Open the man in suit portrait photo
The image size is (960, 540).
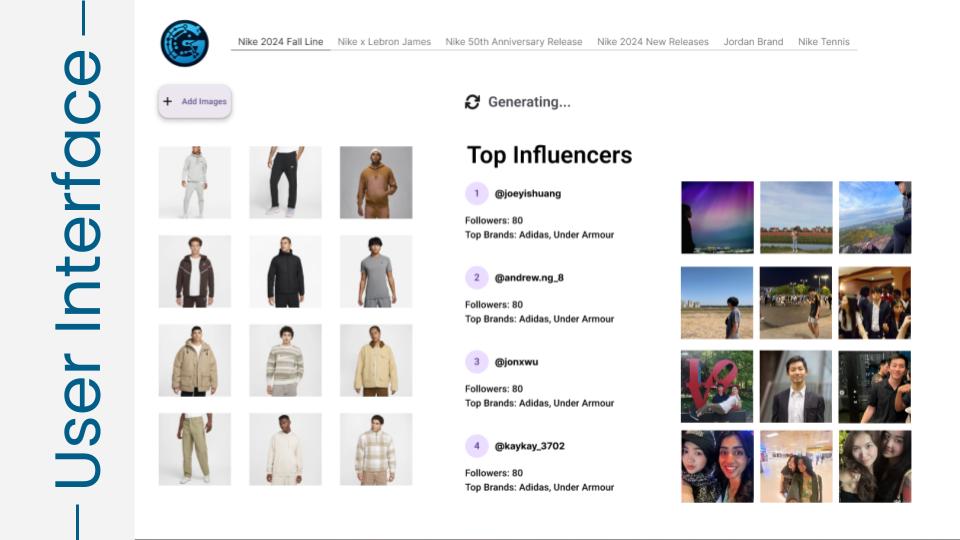point(796,386)
